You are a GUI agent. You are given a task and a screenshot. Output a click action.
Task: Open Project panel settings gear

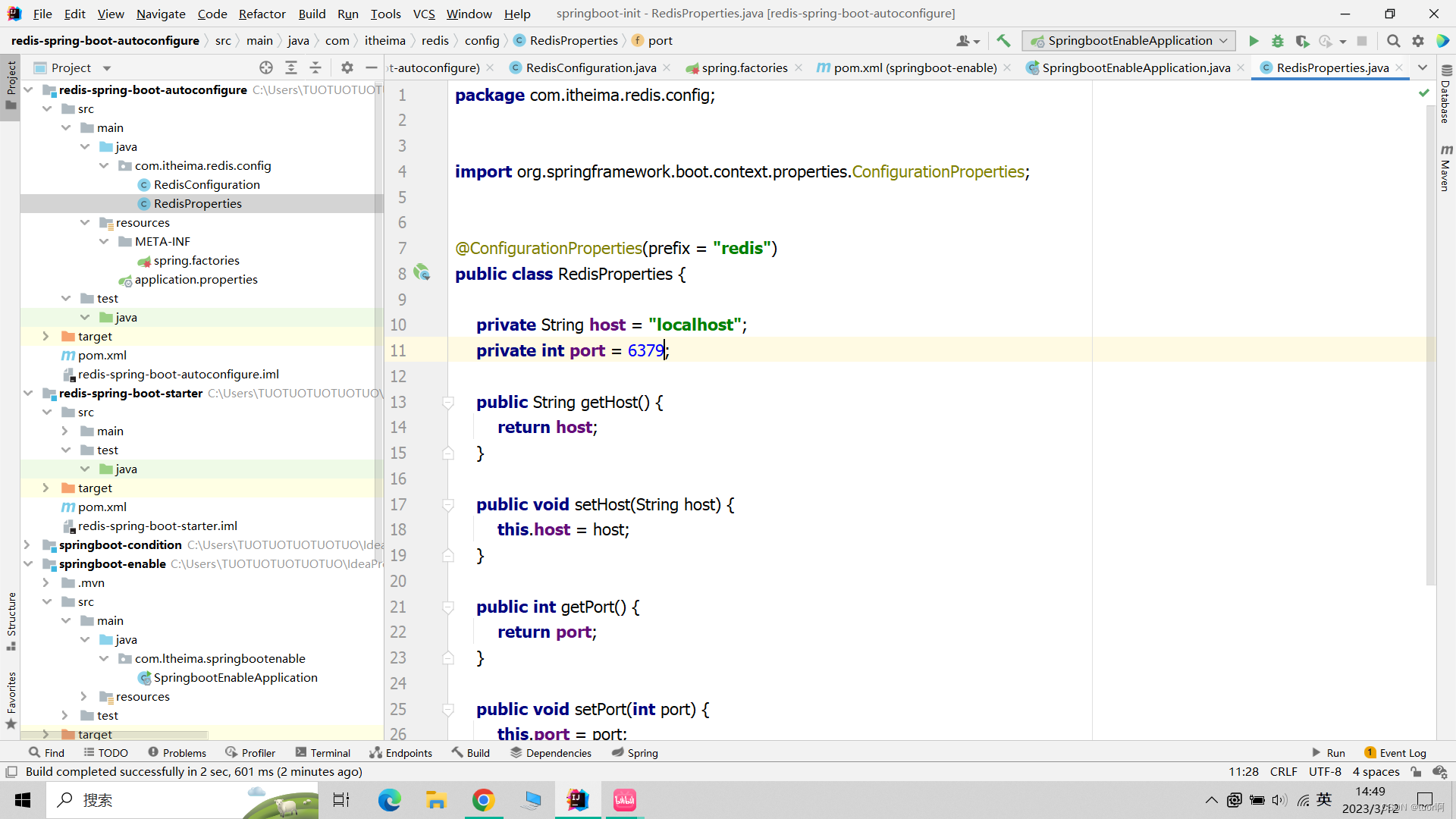coord(347,67)
